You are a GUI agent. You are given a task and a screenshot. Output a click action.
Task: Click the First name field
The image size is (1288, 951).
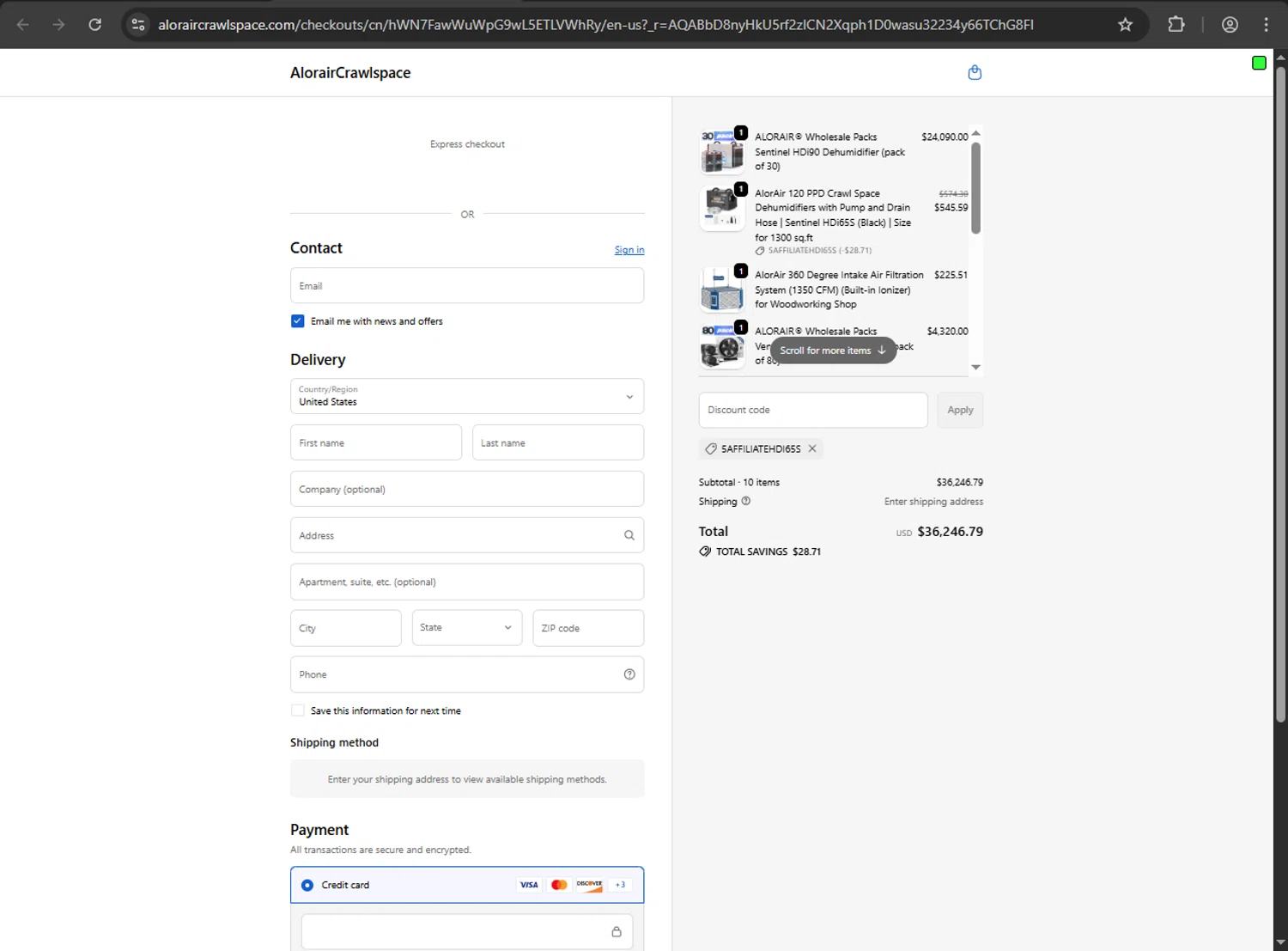click(376, 442)
